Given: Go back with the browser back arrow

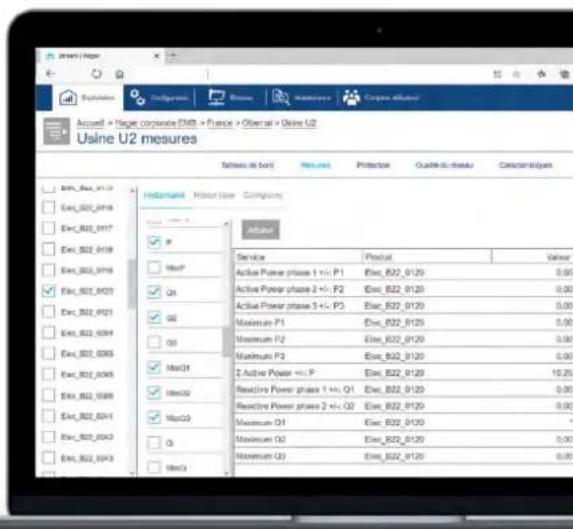Looking at the screenshot, I should pyautogui.click(x=50, y=74).
